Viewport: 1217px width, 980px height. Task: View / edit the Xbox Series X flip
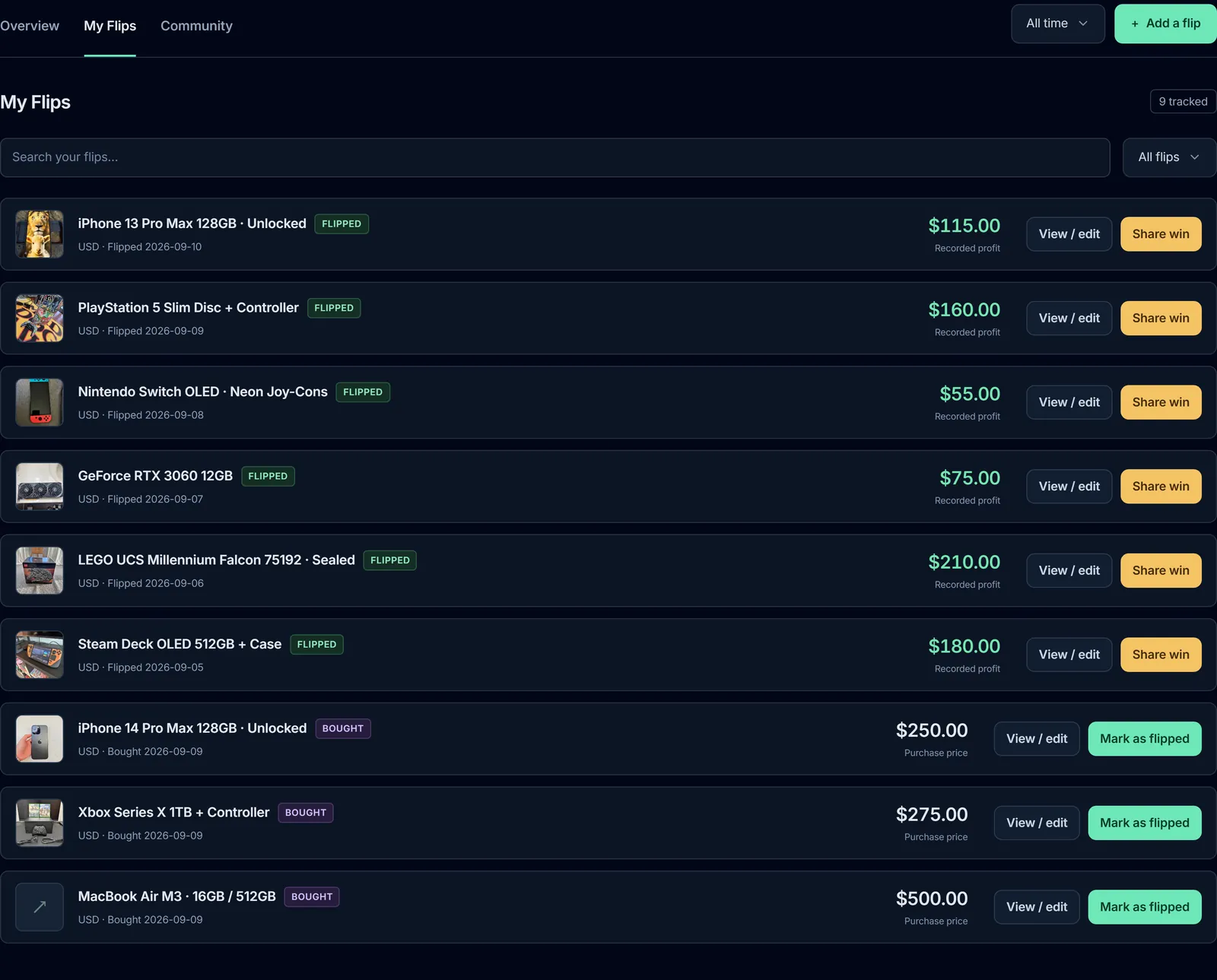(x=1037, y=823)
